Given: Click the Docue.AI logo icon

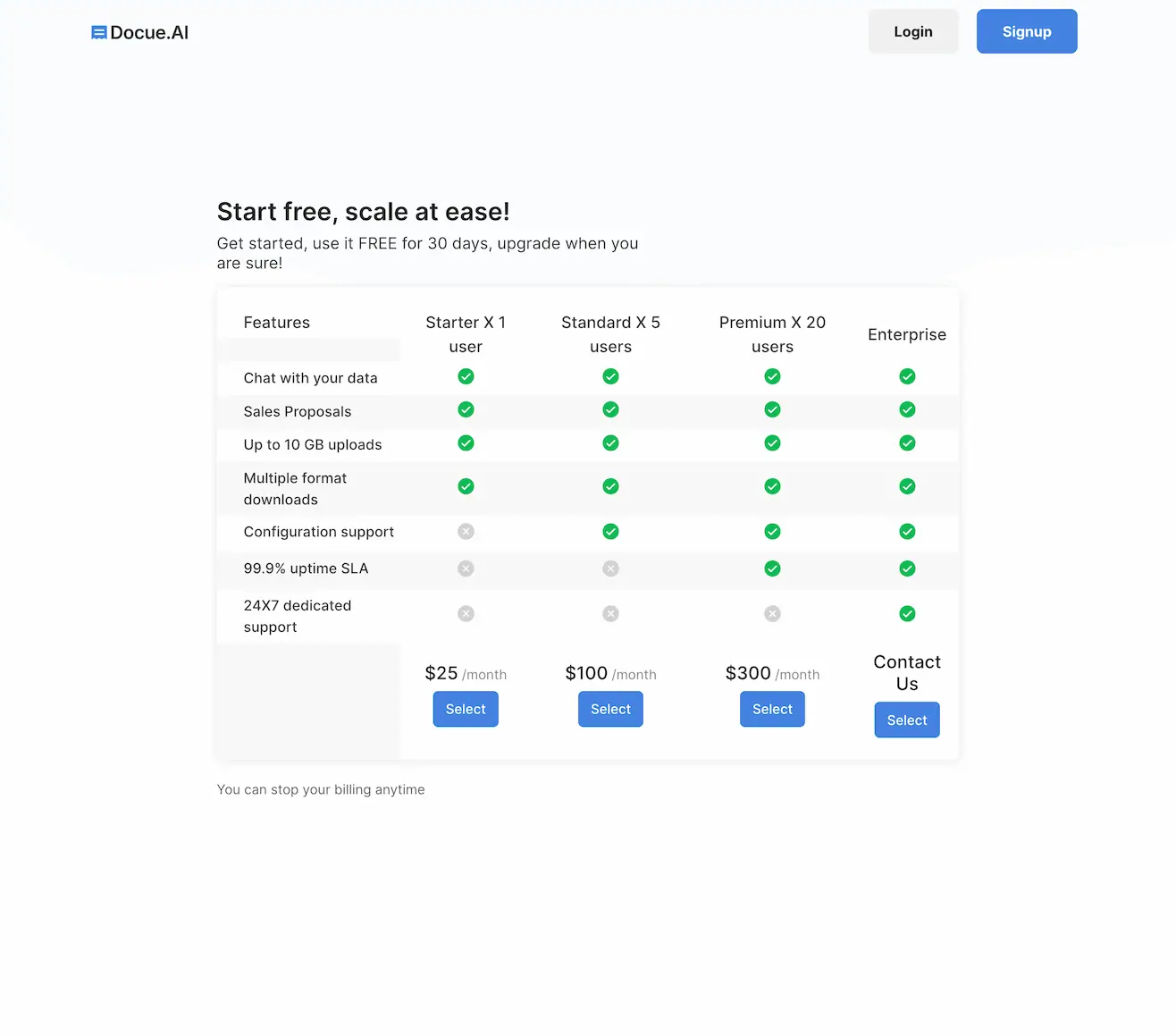Looking at the screenshot, I should [99, 32].
